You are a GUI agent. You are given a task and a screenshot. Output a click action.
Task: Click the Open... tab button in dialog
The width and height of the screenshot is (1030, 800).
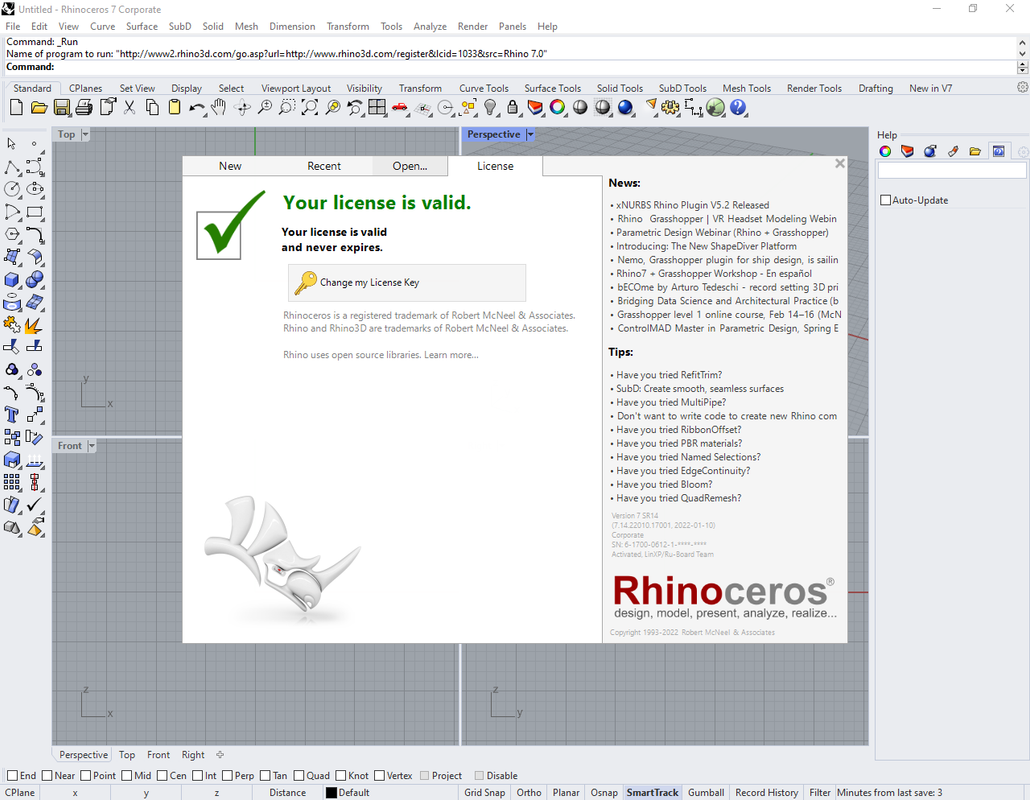410,166
